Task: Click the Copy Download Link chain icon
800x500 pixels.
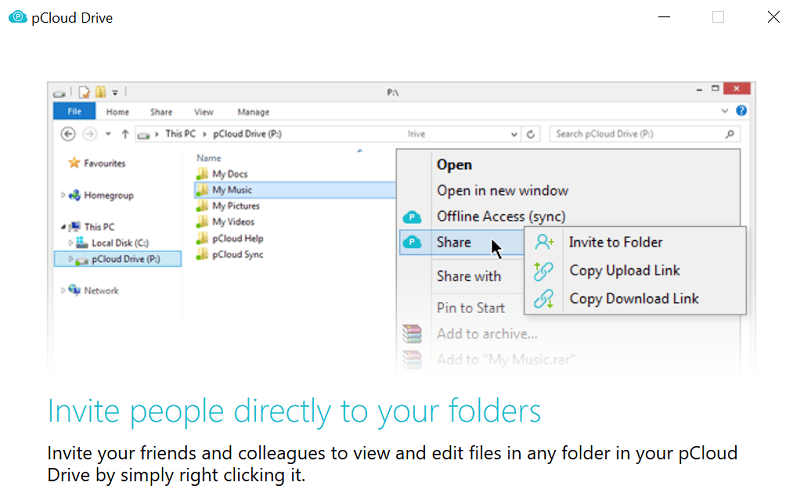Action: pos(544,298)
